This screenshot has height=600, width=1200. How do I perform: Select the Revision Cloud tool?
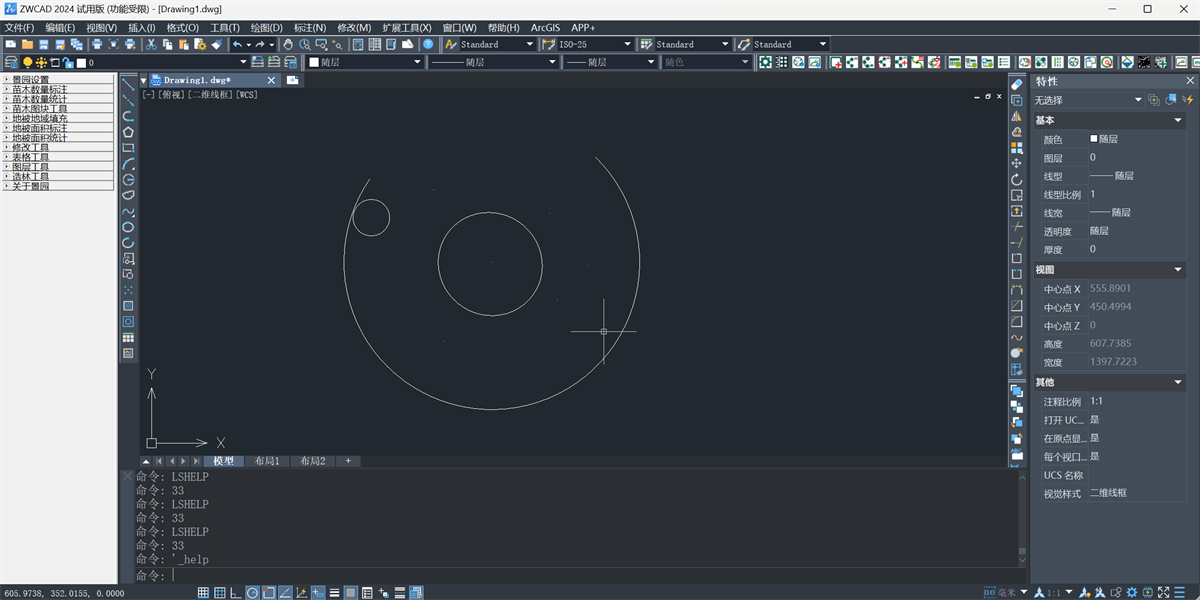128,195
